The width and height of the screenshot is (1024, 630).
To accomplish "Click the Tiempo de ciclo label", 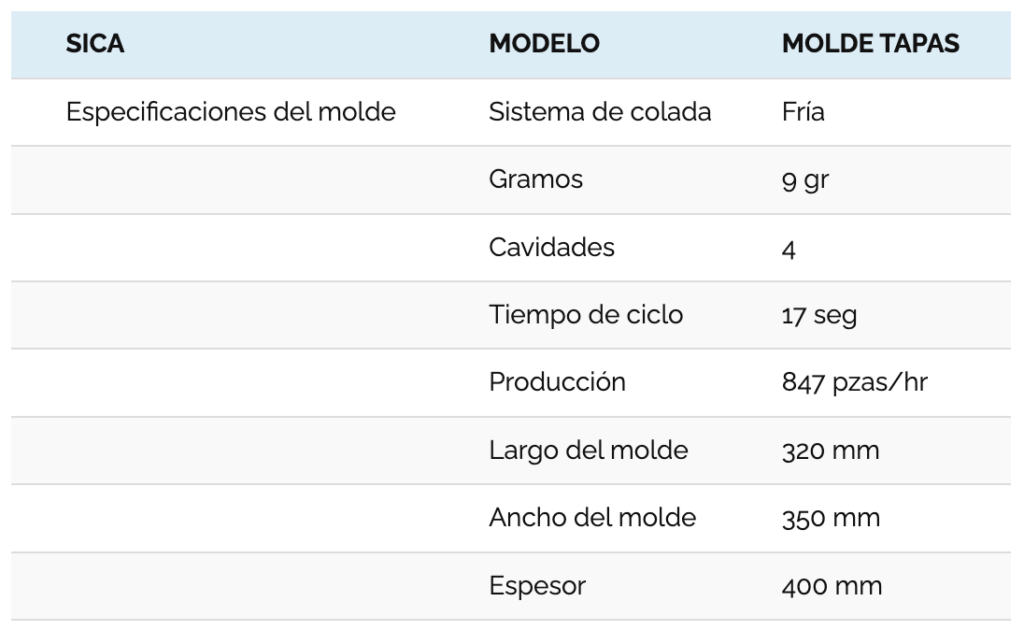I will (586, 315).
